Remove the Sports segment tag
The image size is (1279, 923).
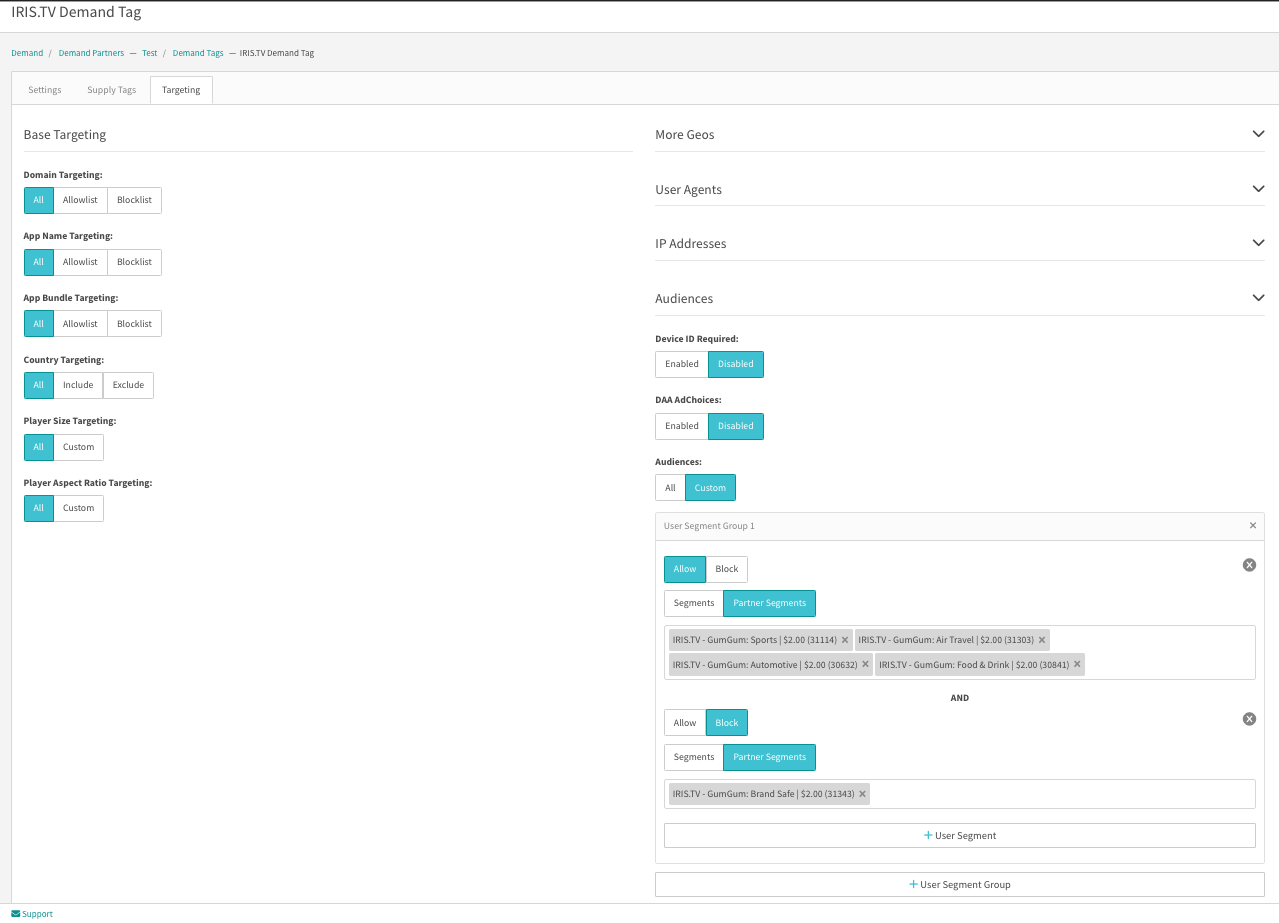coord(845,640)
